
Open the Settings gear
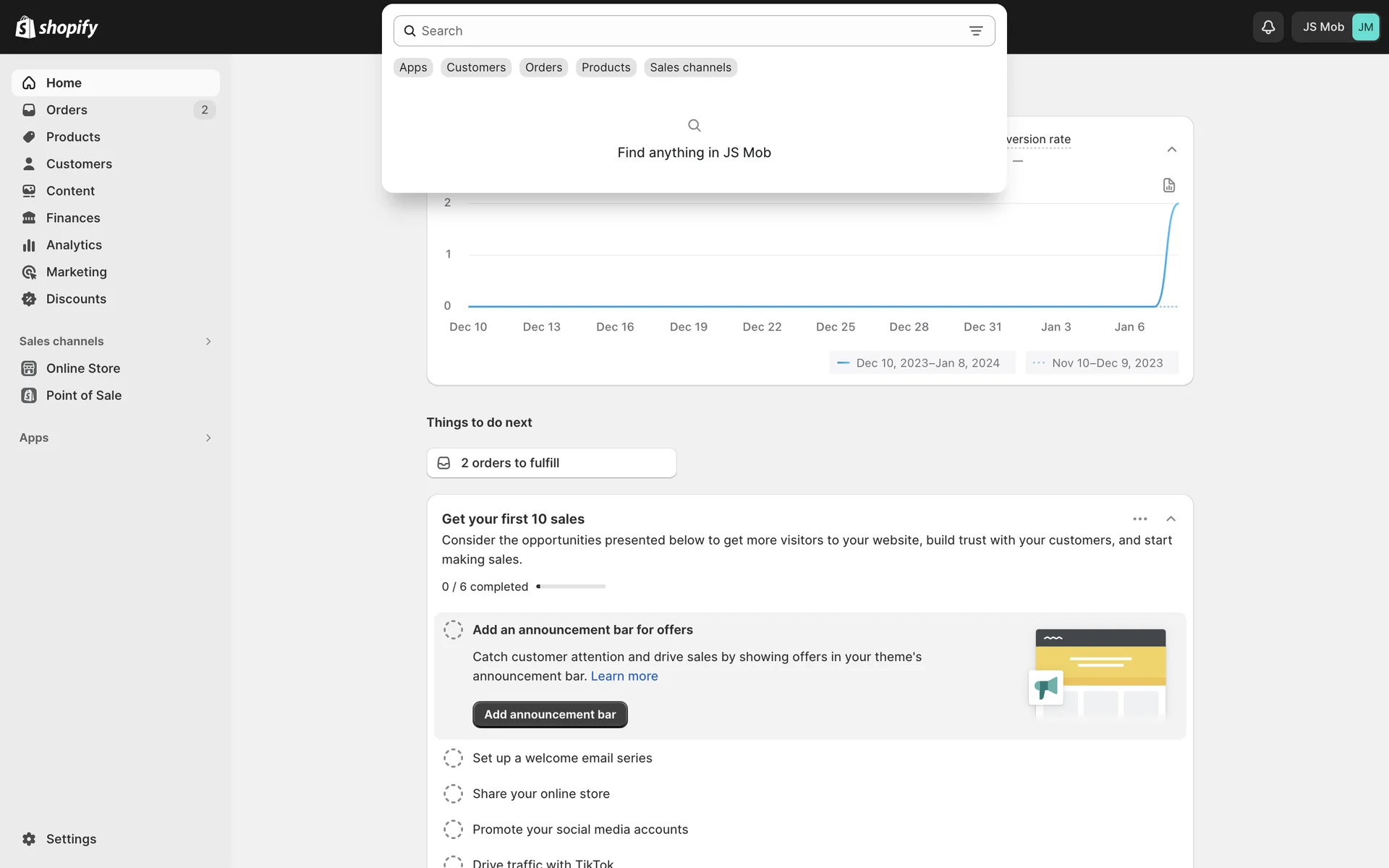pyautogui.click(x=29, y=839)
